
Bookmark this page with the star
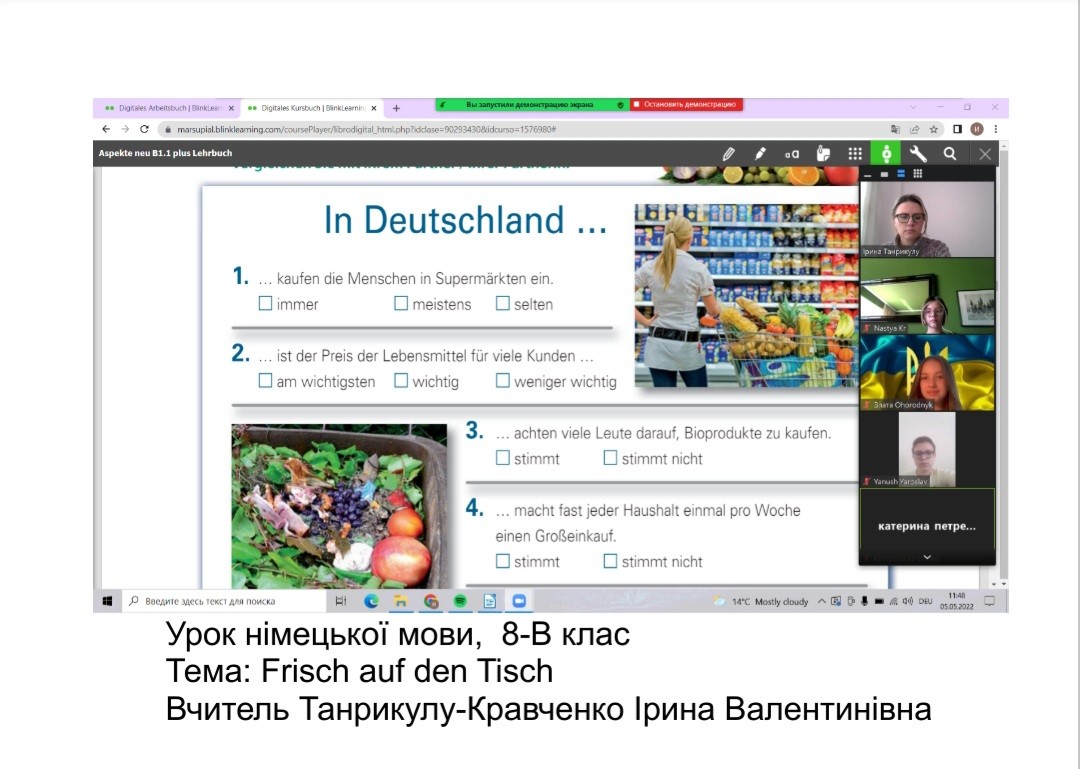coord(933,129)
